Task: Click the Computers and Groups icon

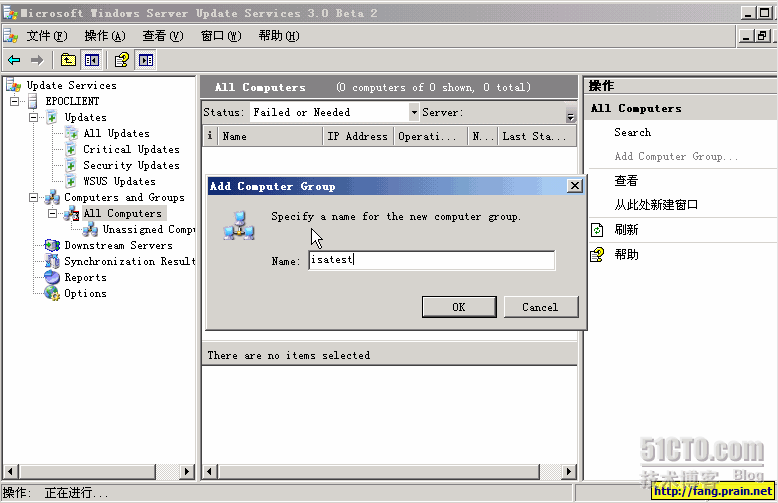Action: click(x=52, y=197)
